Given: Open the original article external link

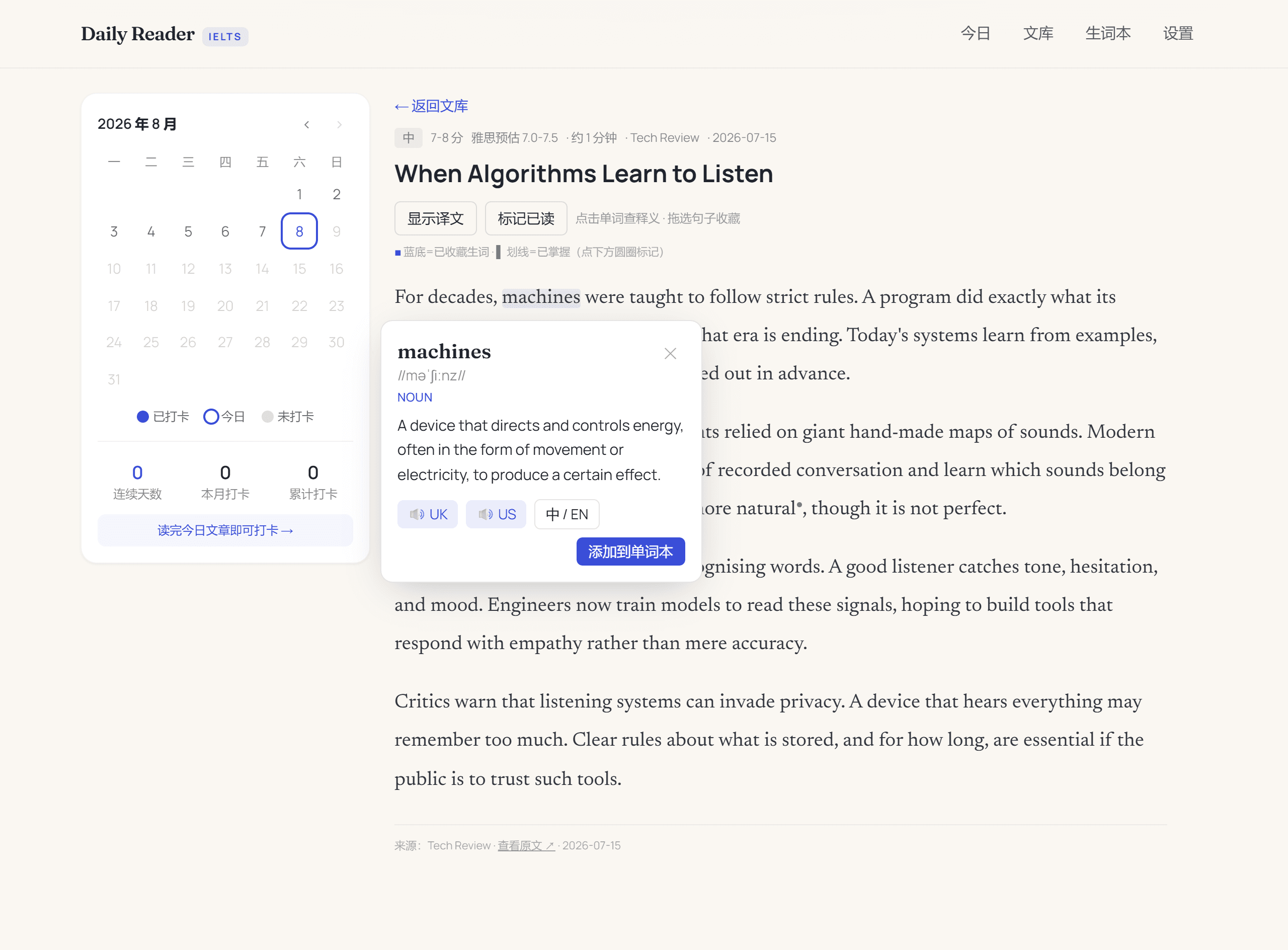Looking at the screenshot, I should pyautogui.click(x=526, y=845).
